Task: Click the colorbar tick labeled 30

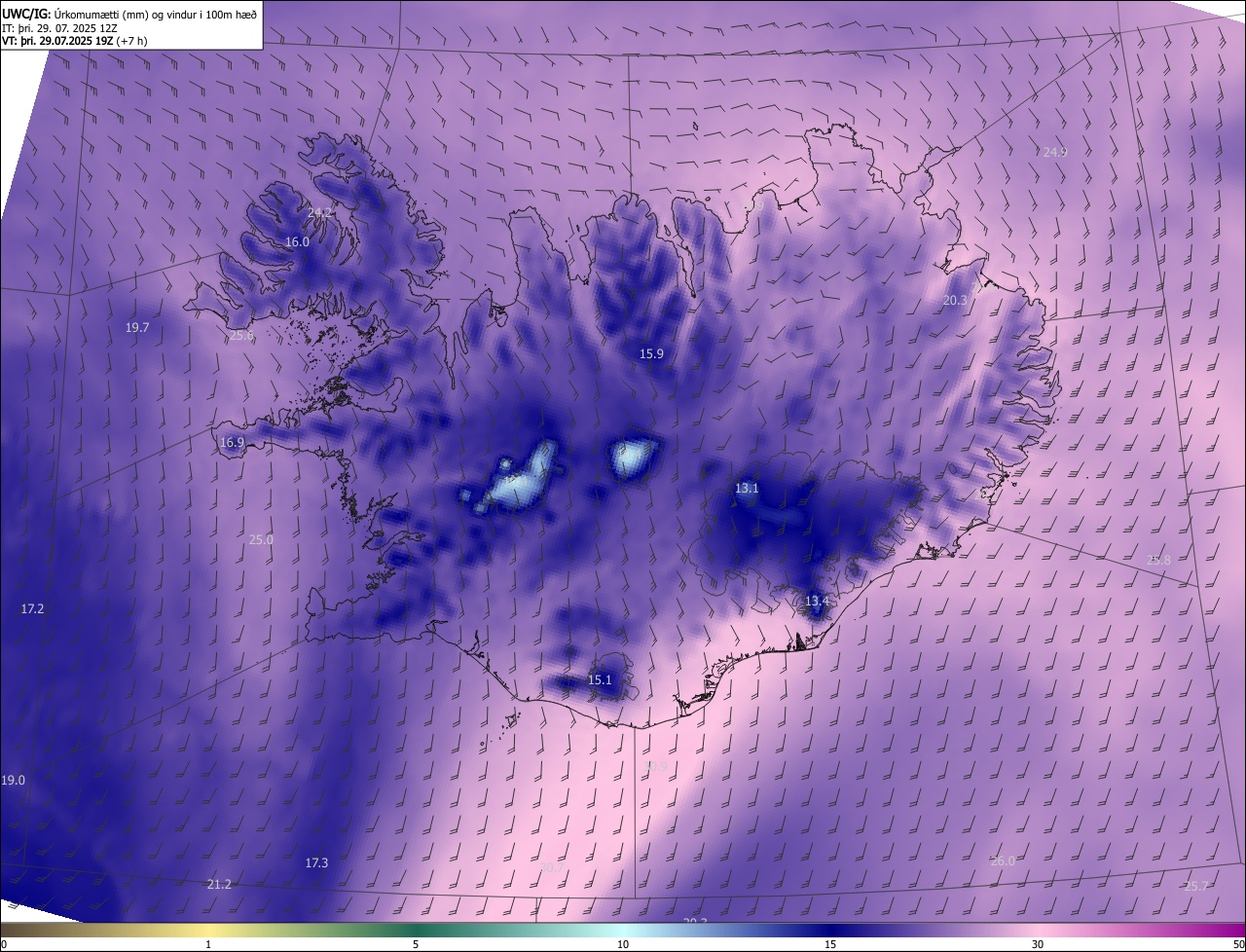Action: pos(1038,944)
